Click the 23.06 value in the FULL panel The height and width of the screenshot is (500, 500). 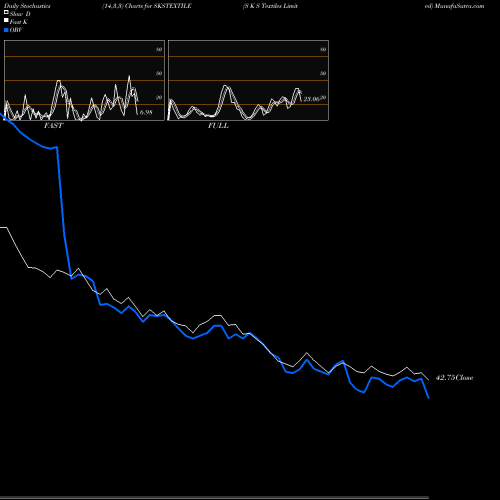click(311, 99)
